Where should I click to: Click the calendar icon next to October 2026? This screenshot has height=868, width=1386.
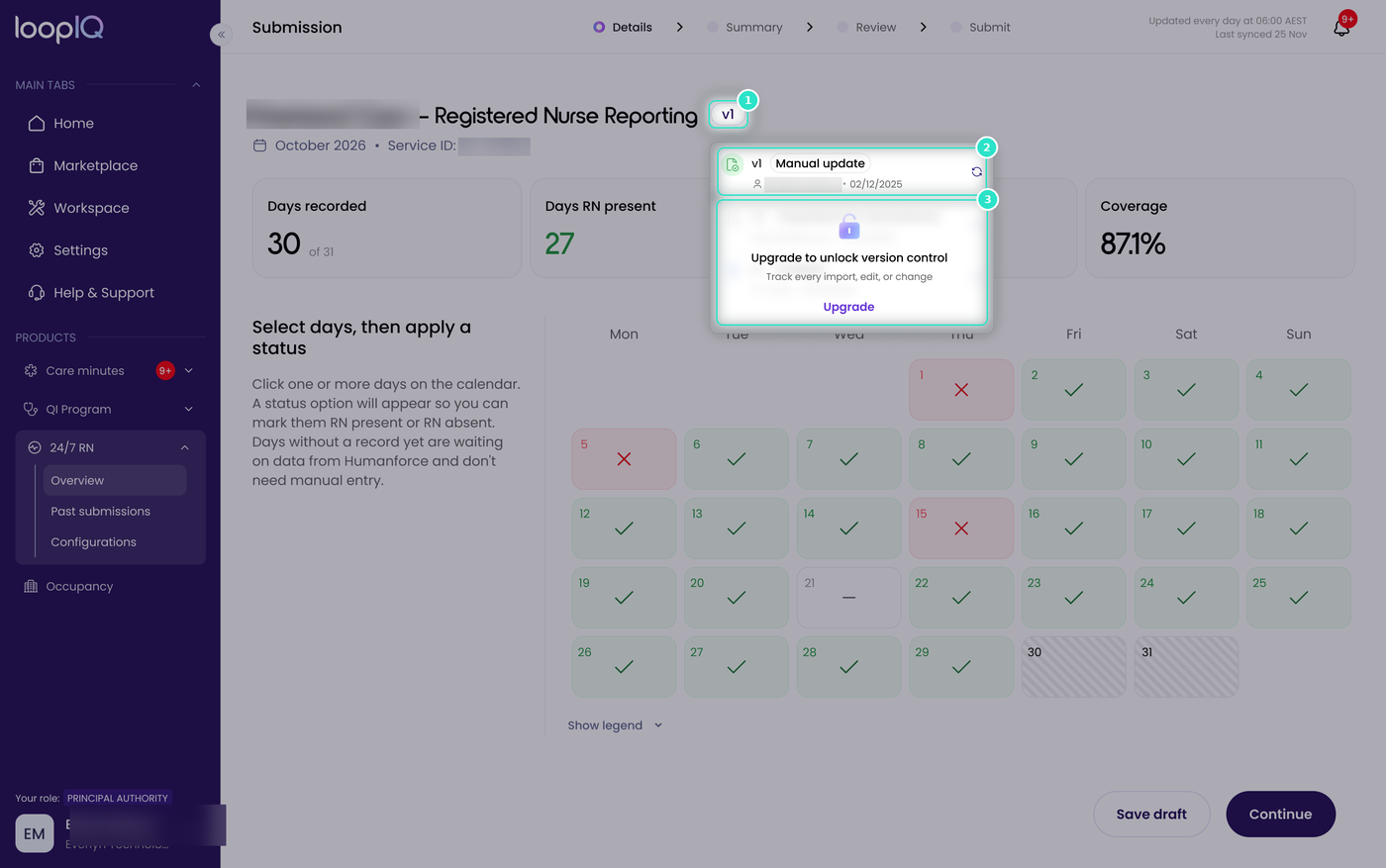point(259,145)
